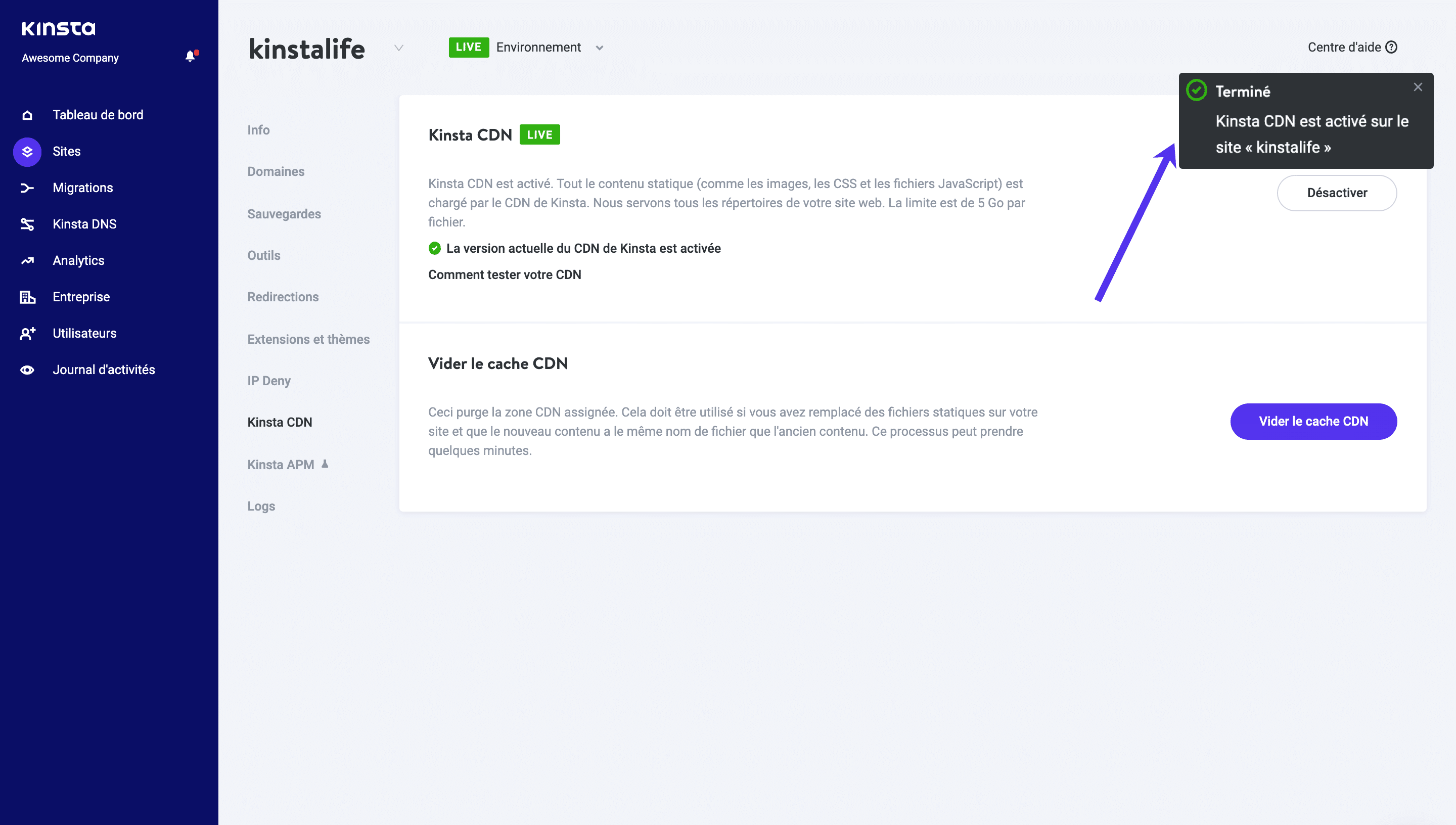Open the Journal d'activités section
The height and width of the screenshot is (825, 1456).
pyautogui.click(x=104, y=370)
